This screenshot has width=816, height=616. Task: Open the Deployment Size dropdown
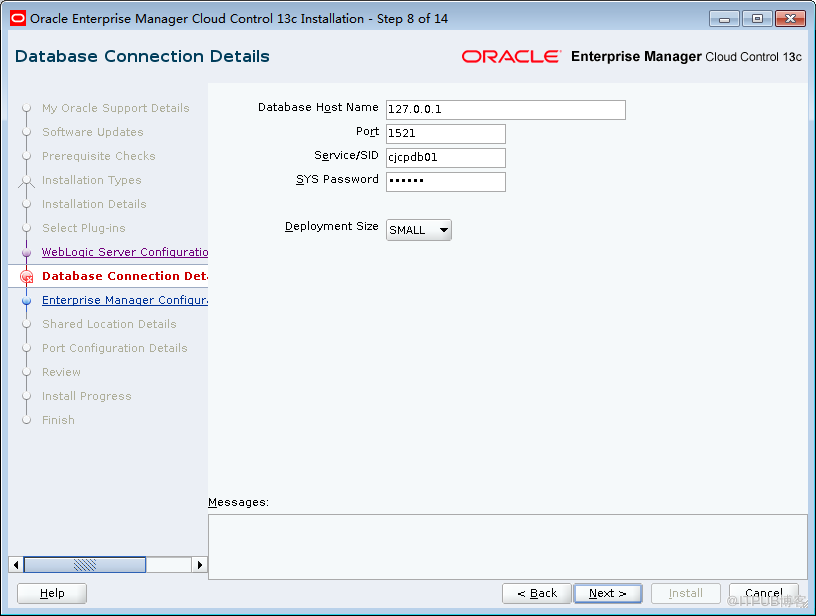[x=418, y=230]
